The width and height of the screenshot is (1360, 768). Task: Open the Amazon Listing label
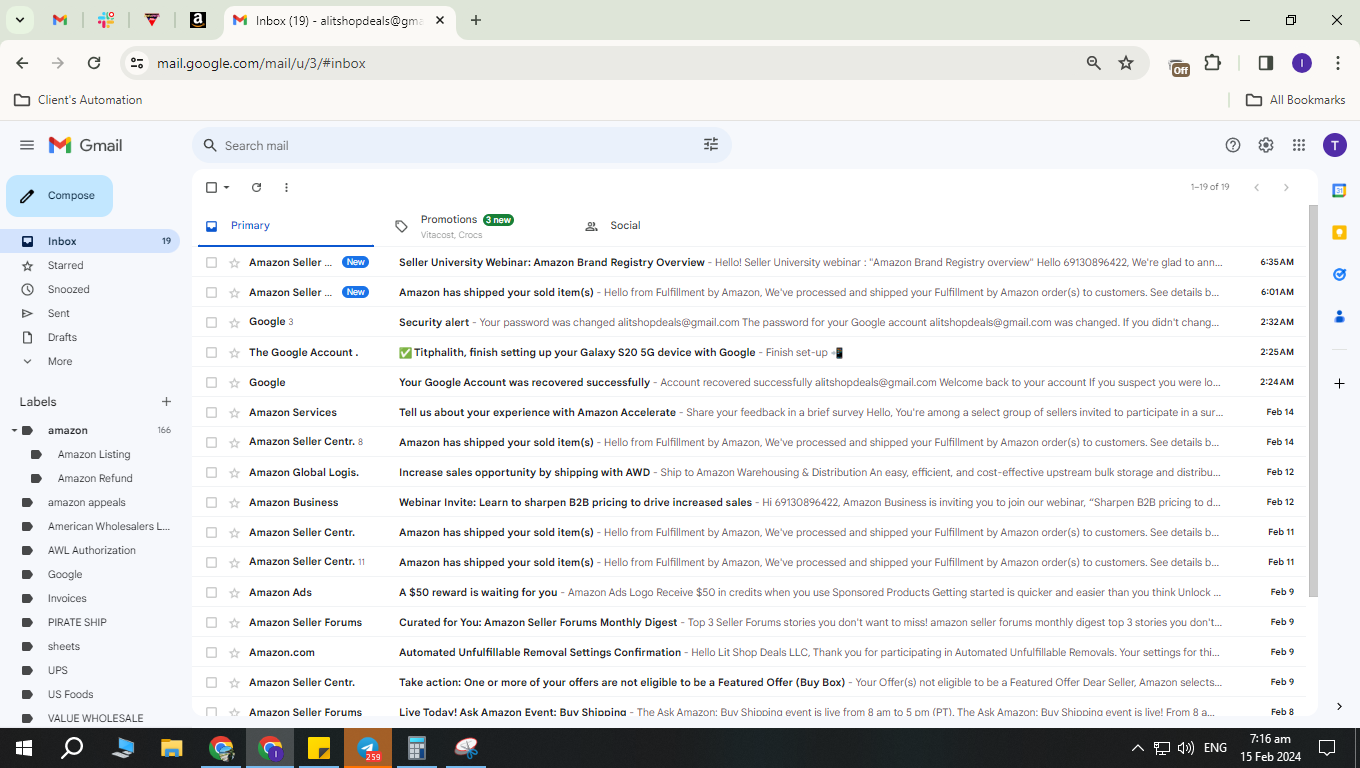coord(94,454)
